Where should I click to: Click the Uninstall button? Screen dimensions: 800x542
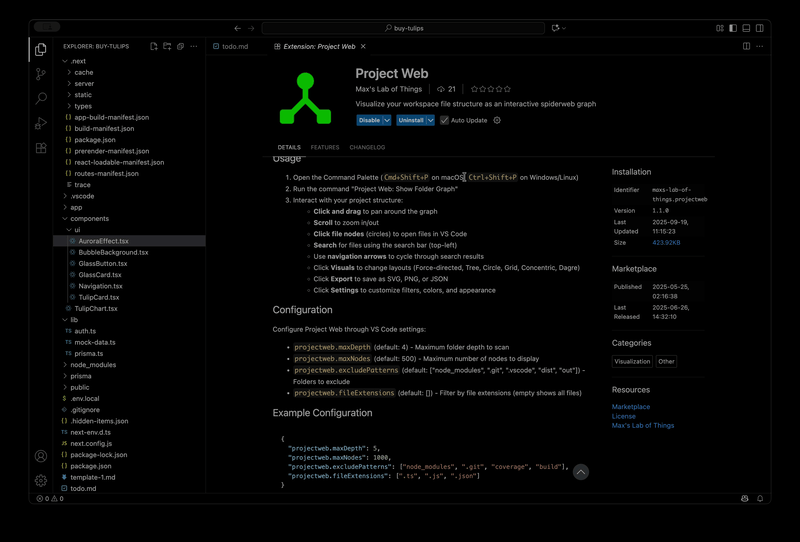411,120
